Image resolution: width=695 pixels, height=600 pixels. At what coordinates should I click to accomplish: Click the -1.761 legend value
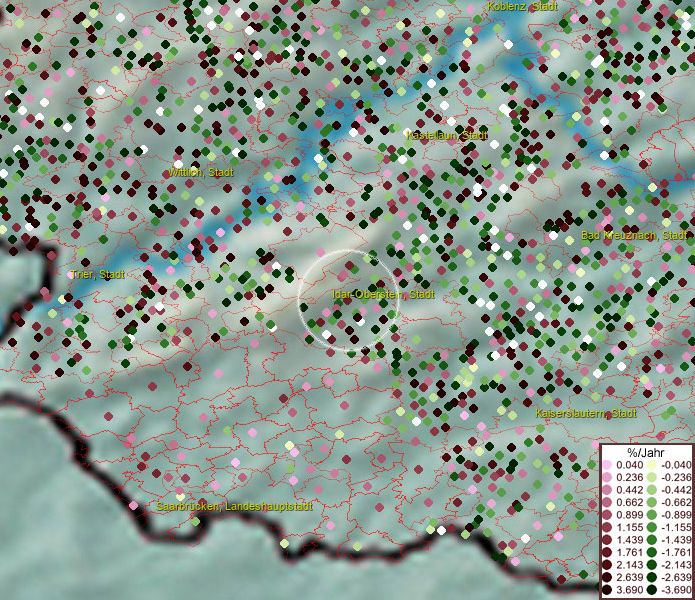coord(676,553)
